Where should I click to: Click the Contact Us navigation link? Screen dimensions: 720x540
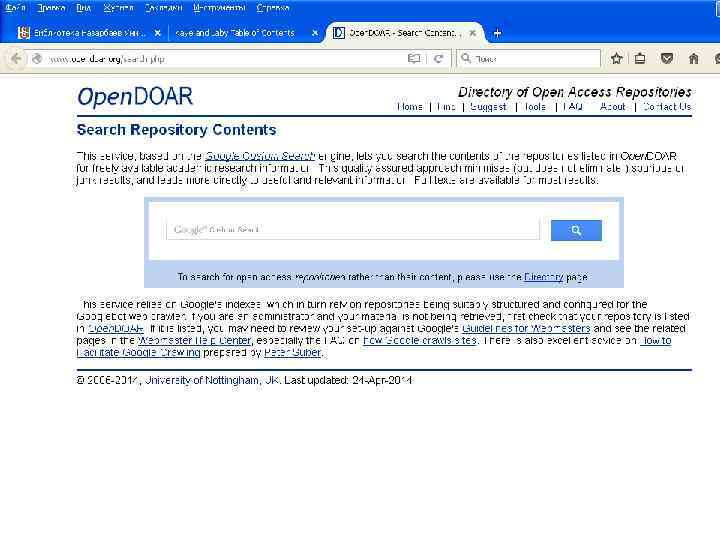(667, 107)
